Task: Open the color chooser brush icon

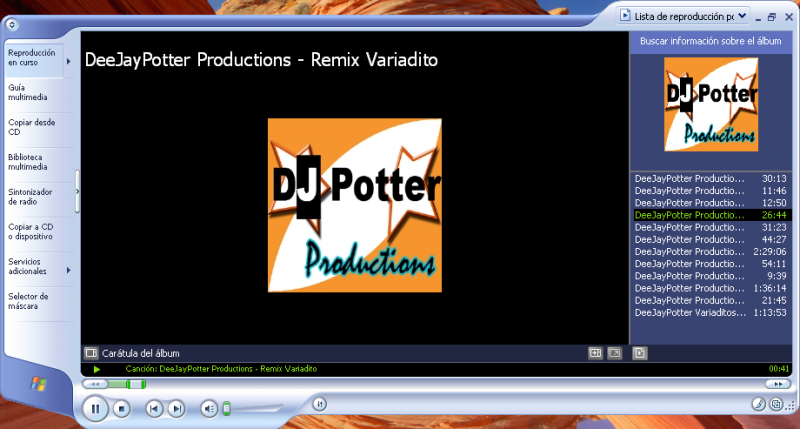Action: click(x=759, y=404)
